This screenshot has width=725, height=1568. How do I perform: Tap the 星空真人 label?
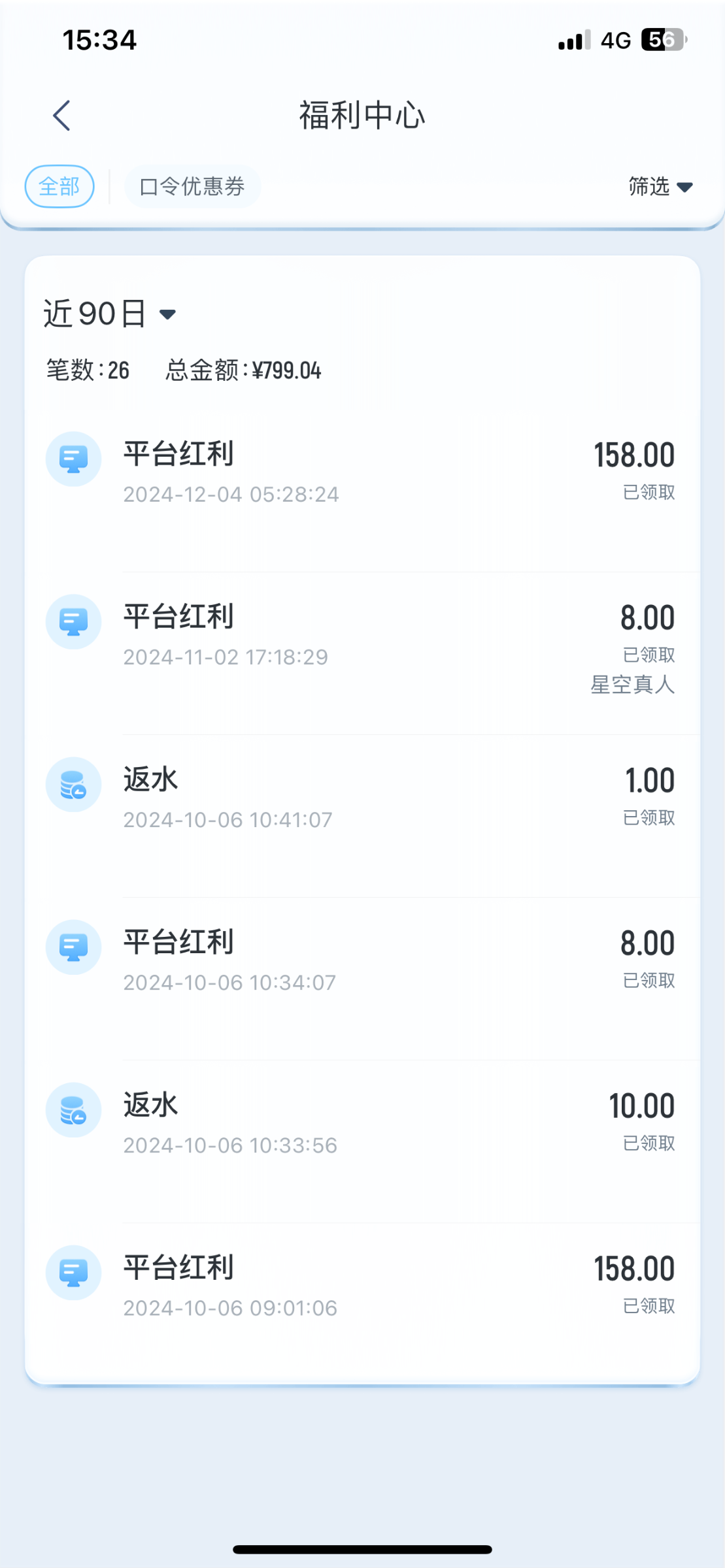(x=632, y=685)
